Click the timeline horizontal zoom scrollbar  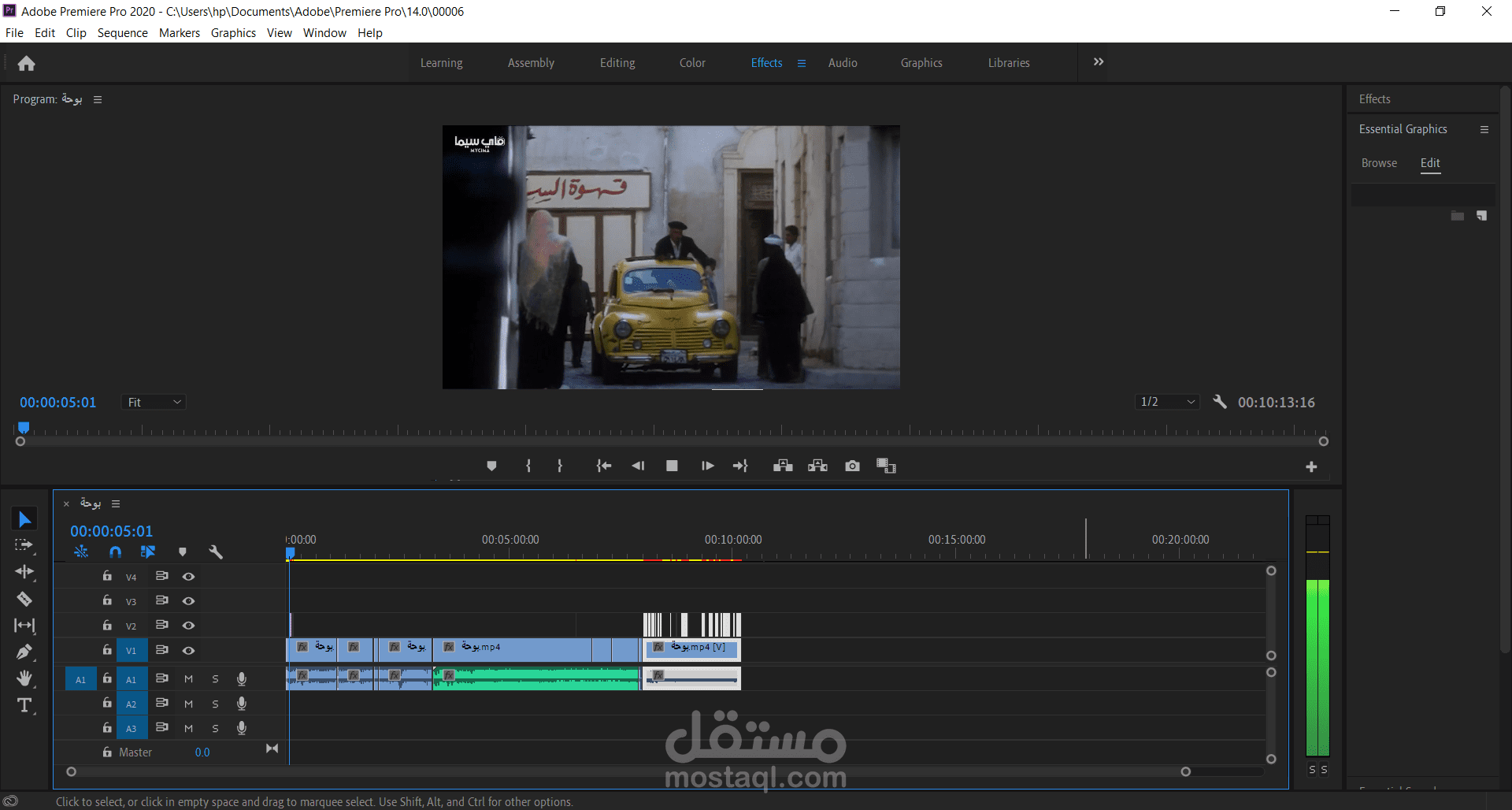pyautogui.click(x=628, y=772)
